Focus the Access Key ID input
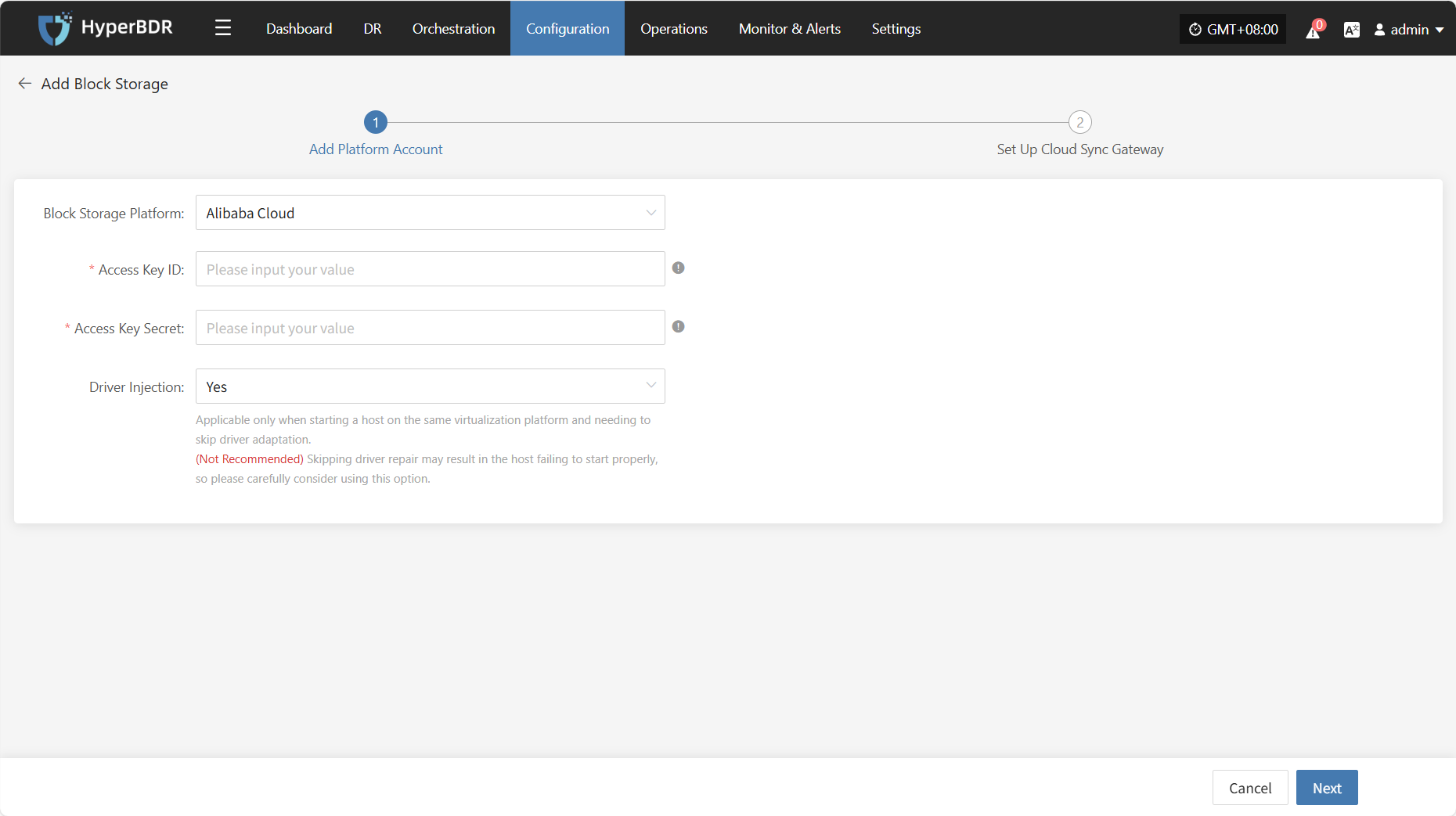The width and height of the screenshot is (1456, 816). [431, 269]
